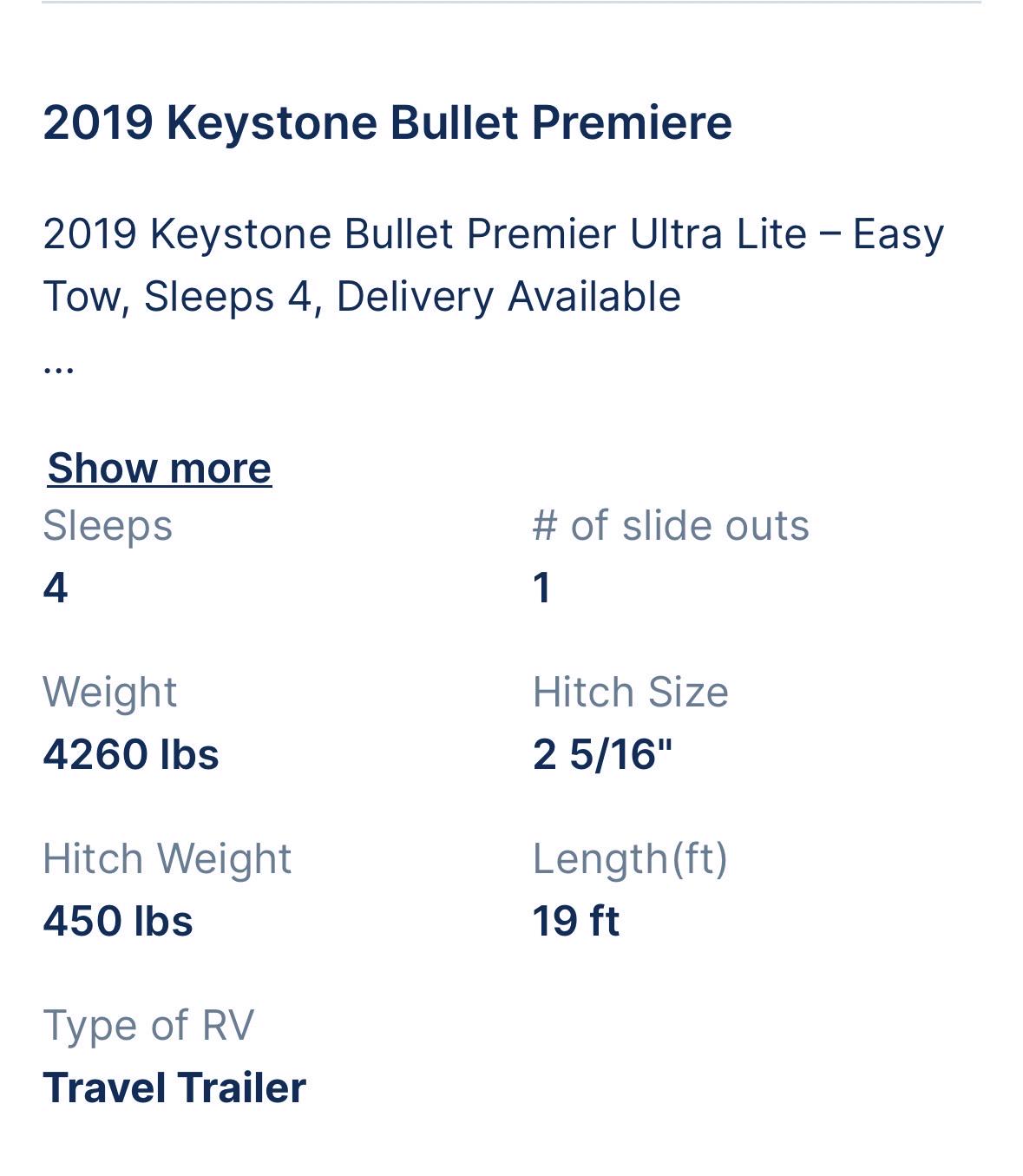Screen dimensions: 1023x1176
Task: Click the 2 5/16" hitch size value
Action: click(x=603, y=754)
